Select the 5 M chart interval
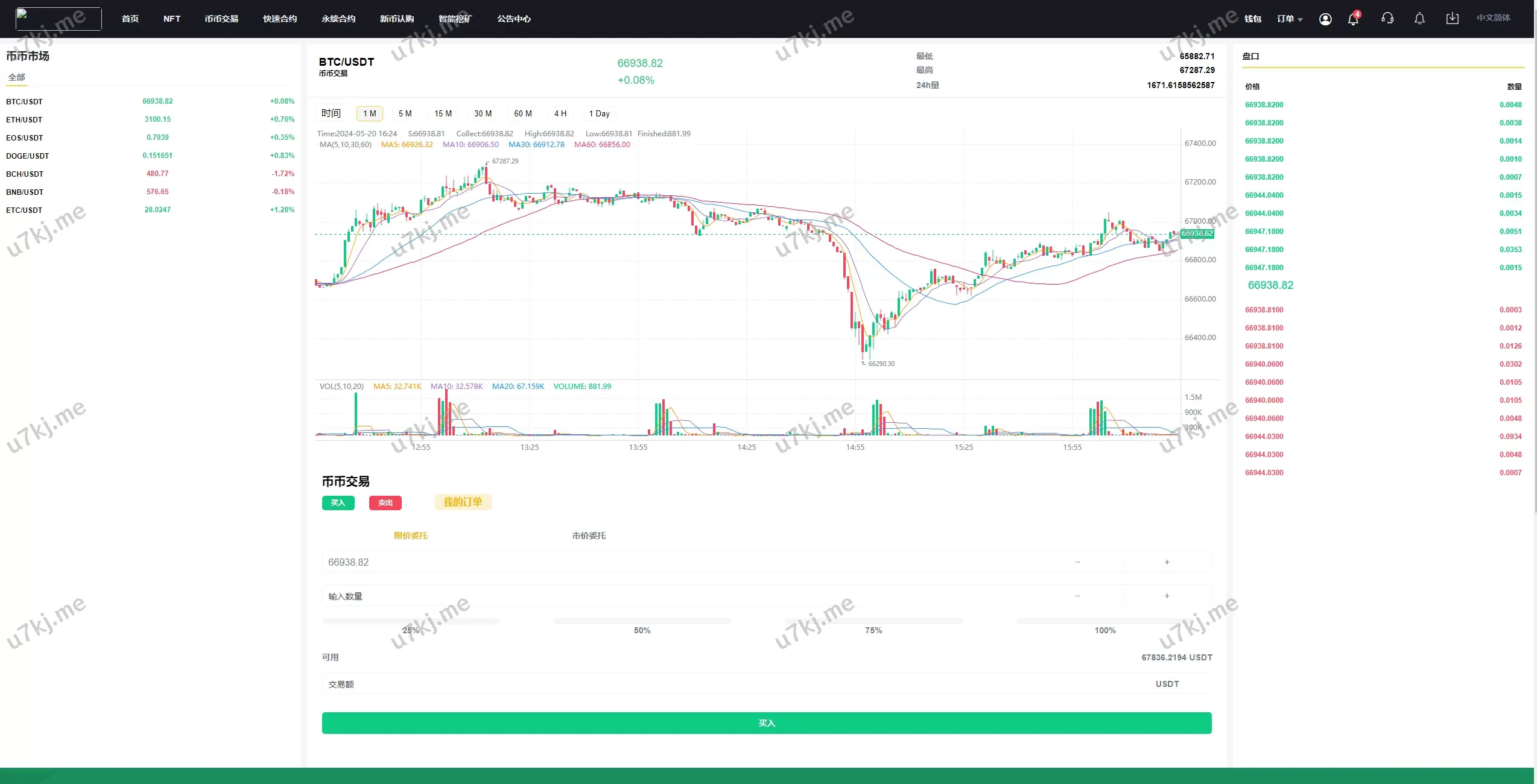1537x784 pixels. click(405, 113)
